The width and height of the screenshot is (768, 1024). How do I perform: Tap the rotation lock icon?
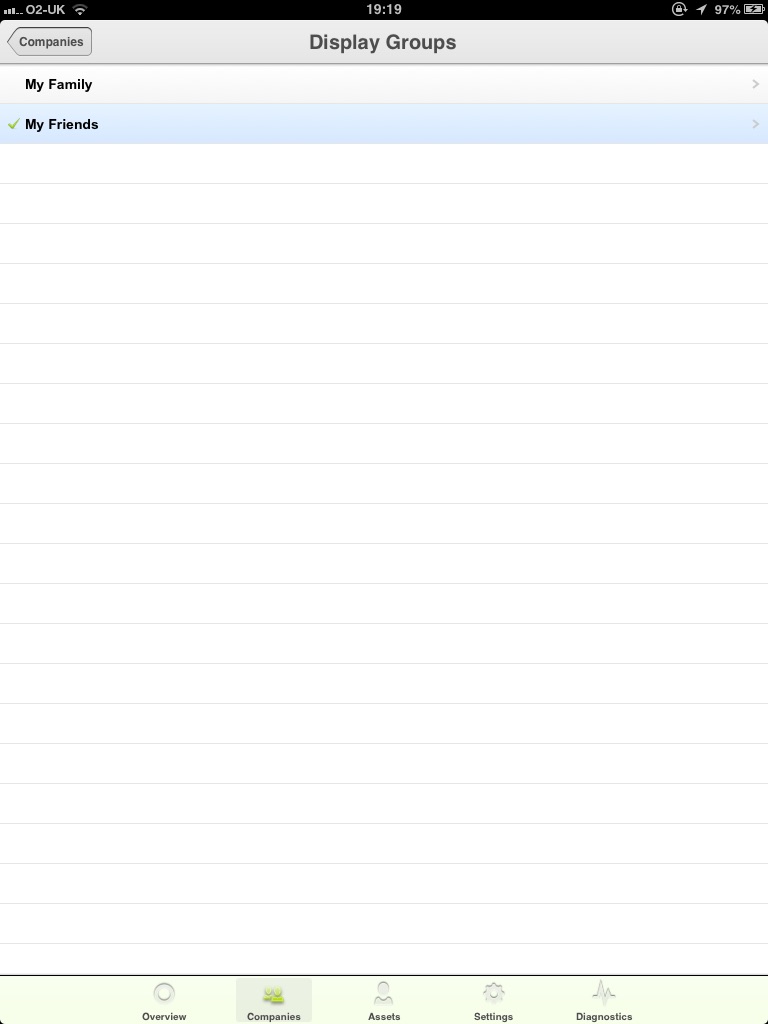(x=679, y=9)
